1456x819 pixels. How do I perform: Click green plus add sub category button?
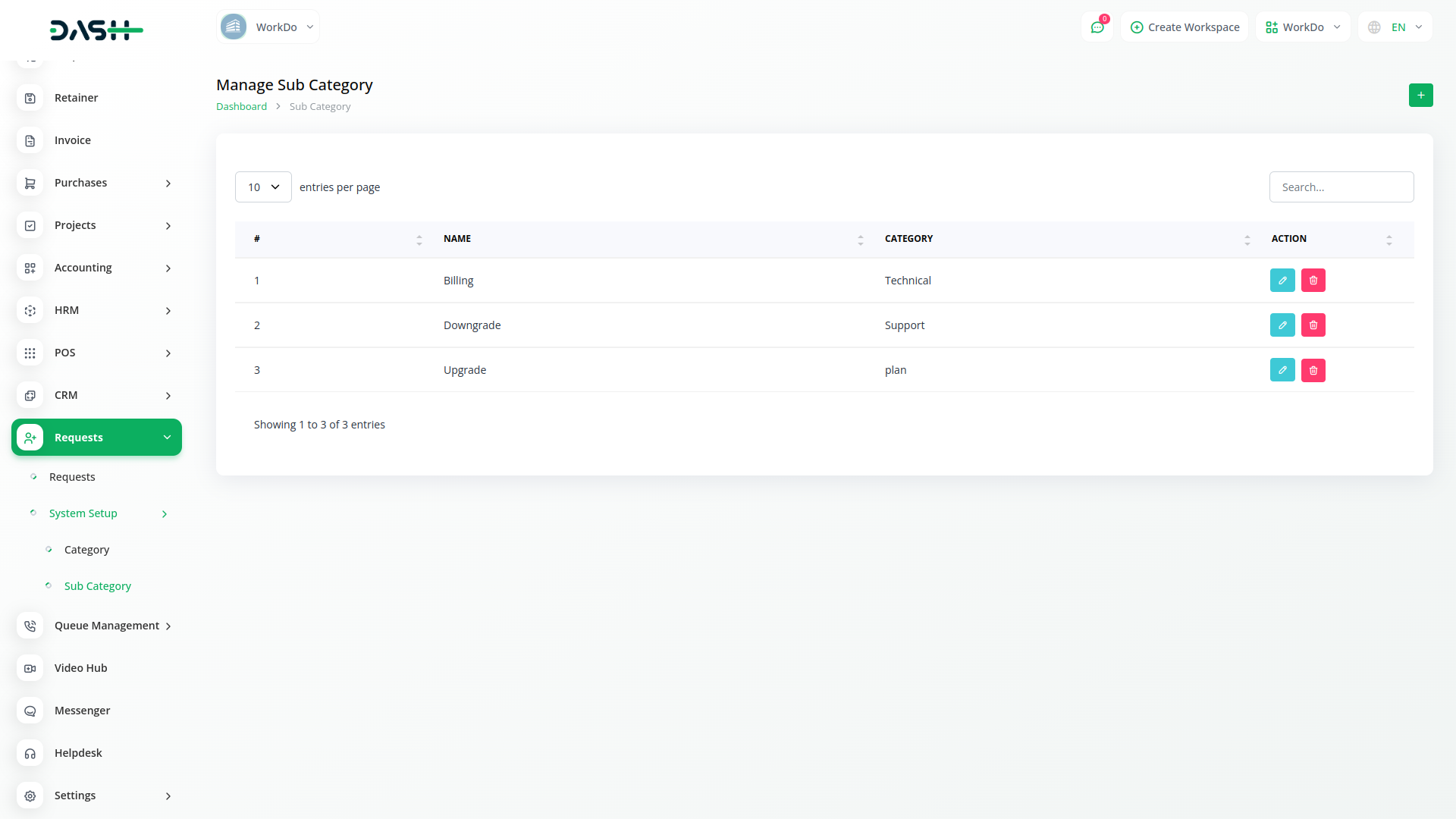pos(1420,96)
